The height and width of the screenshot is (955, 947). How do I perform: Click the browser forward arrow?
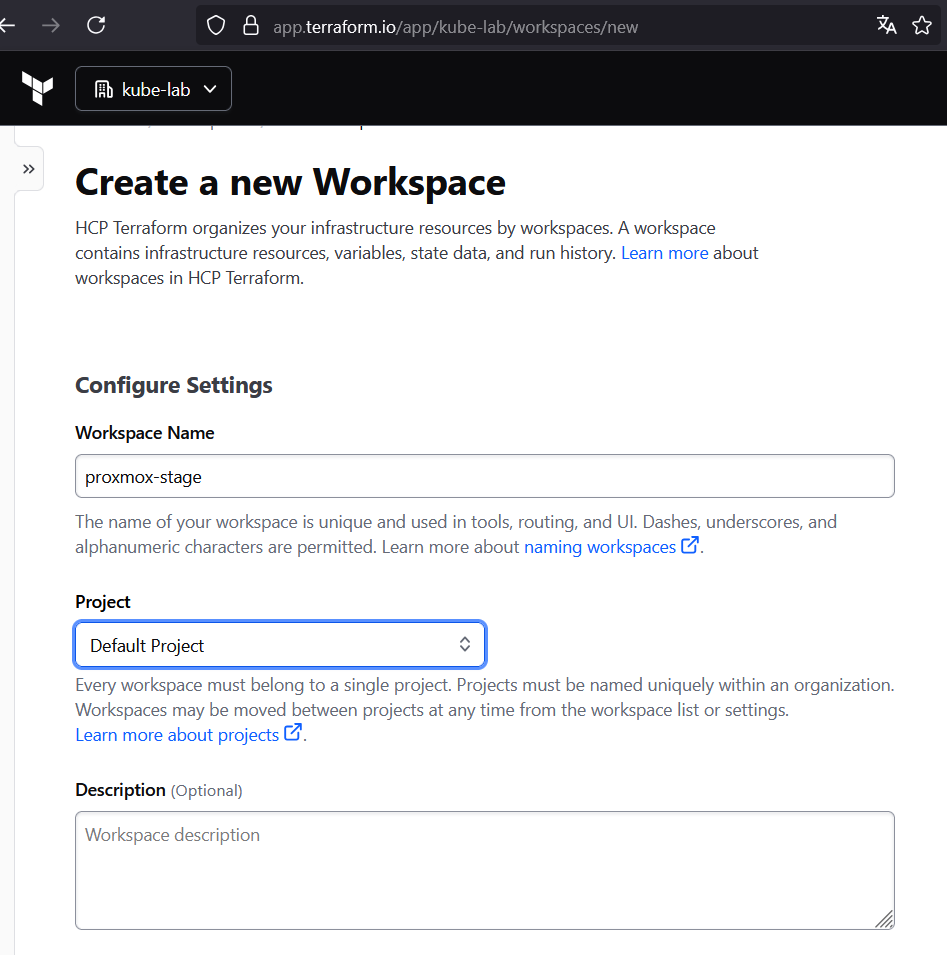coord(50,26)
